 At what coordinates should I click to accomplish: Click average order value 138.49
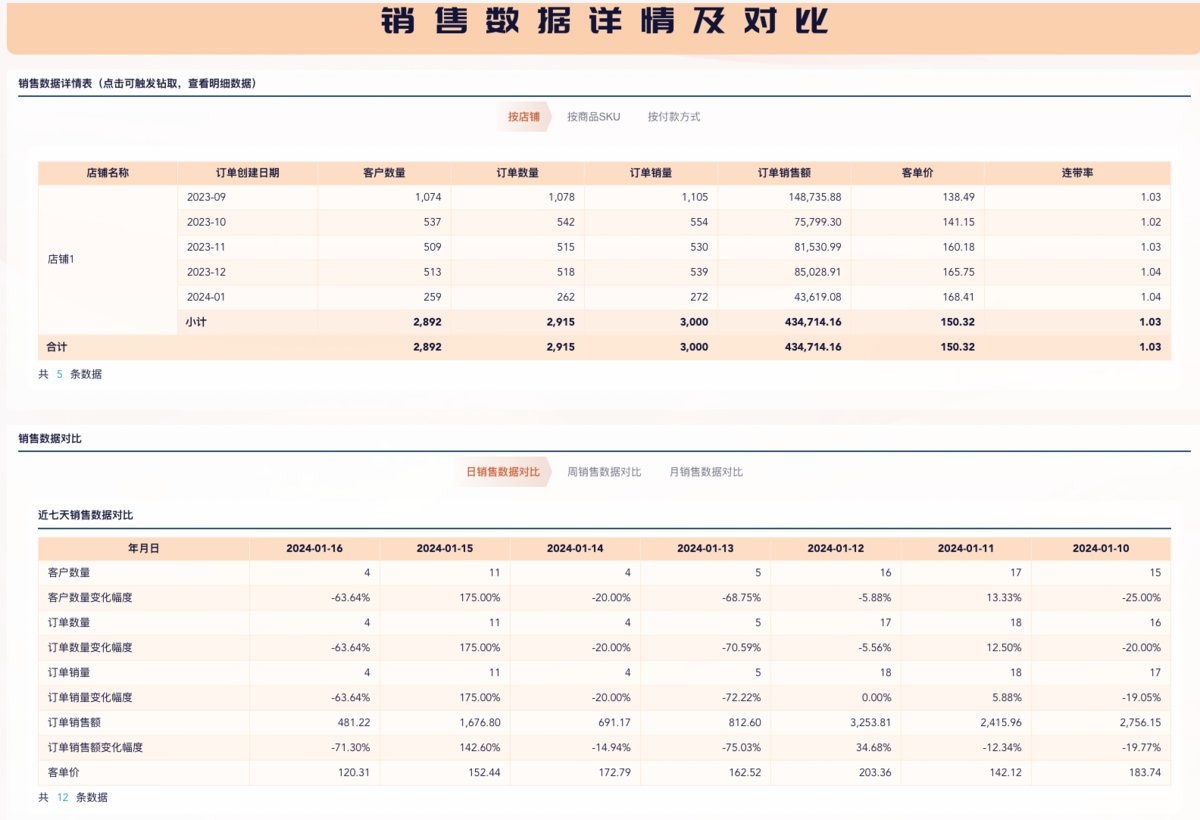pyautogui.click(x=958, y=197)
